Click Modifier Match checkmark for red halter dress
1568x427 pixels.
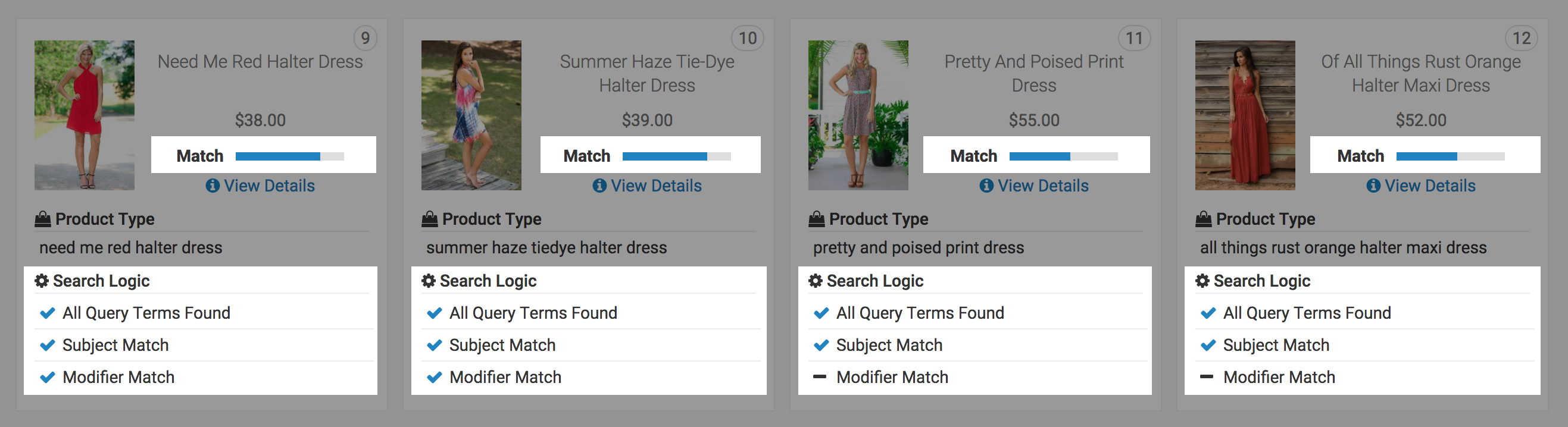[x=48, y=378]
